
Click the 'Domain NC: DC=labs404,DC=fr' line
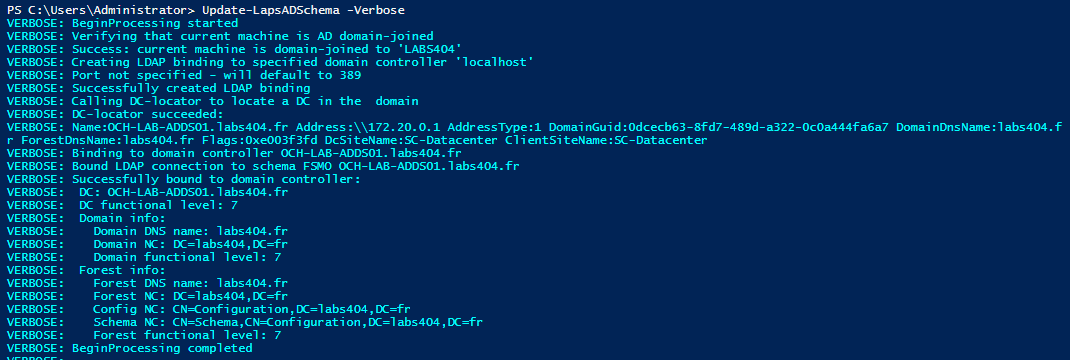point(147,244)
